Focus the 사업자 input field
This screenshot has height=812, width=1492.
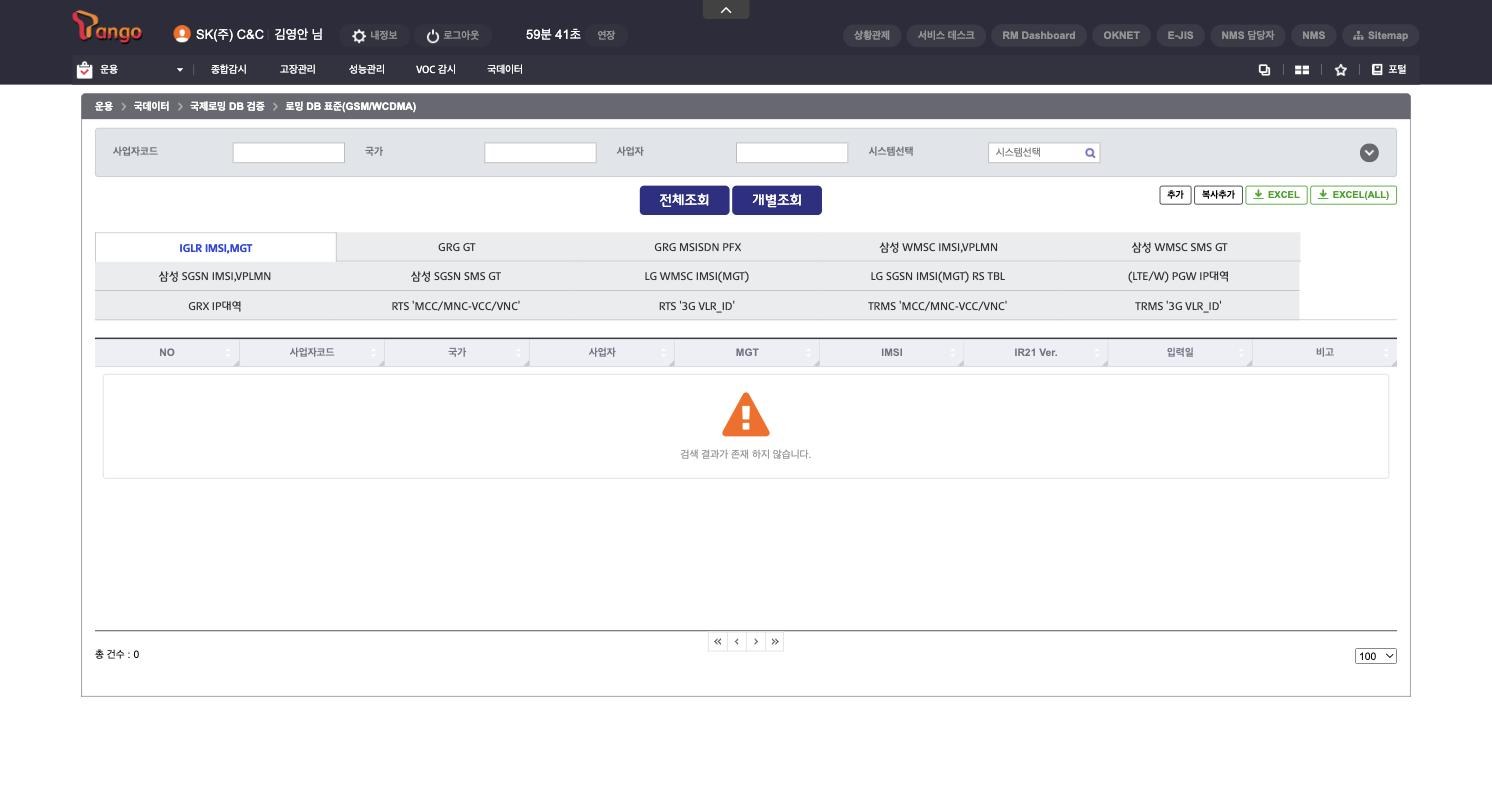pos(792,152)
